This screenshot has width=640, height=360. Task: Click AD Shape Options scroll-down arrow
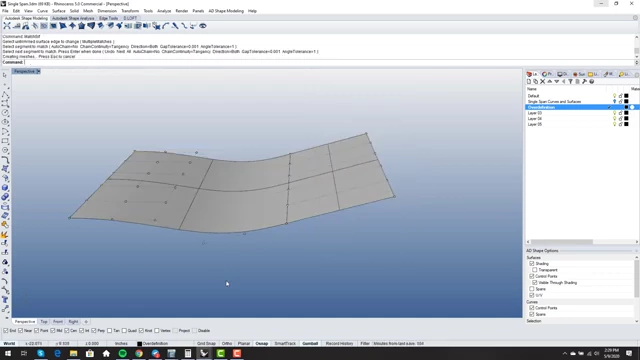[x=636, y=321]
